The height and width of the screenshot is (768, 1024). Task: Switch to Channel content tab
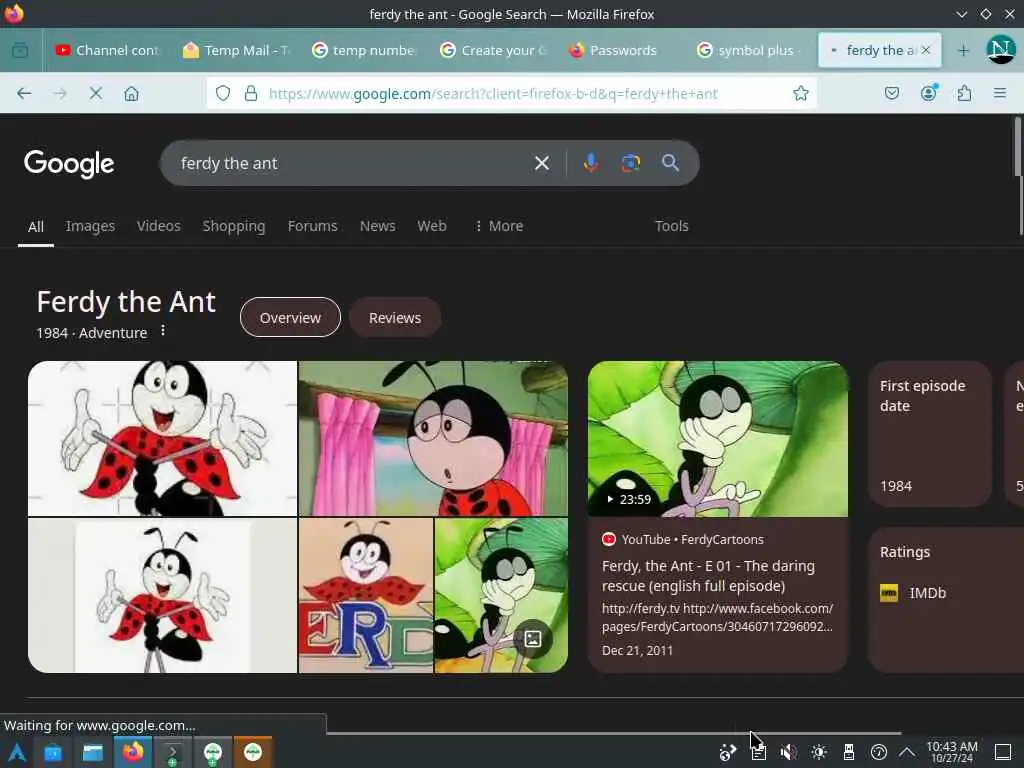(108, 50)
